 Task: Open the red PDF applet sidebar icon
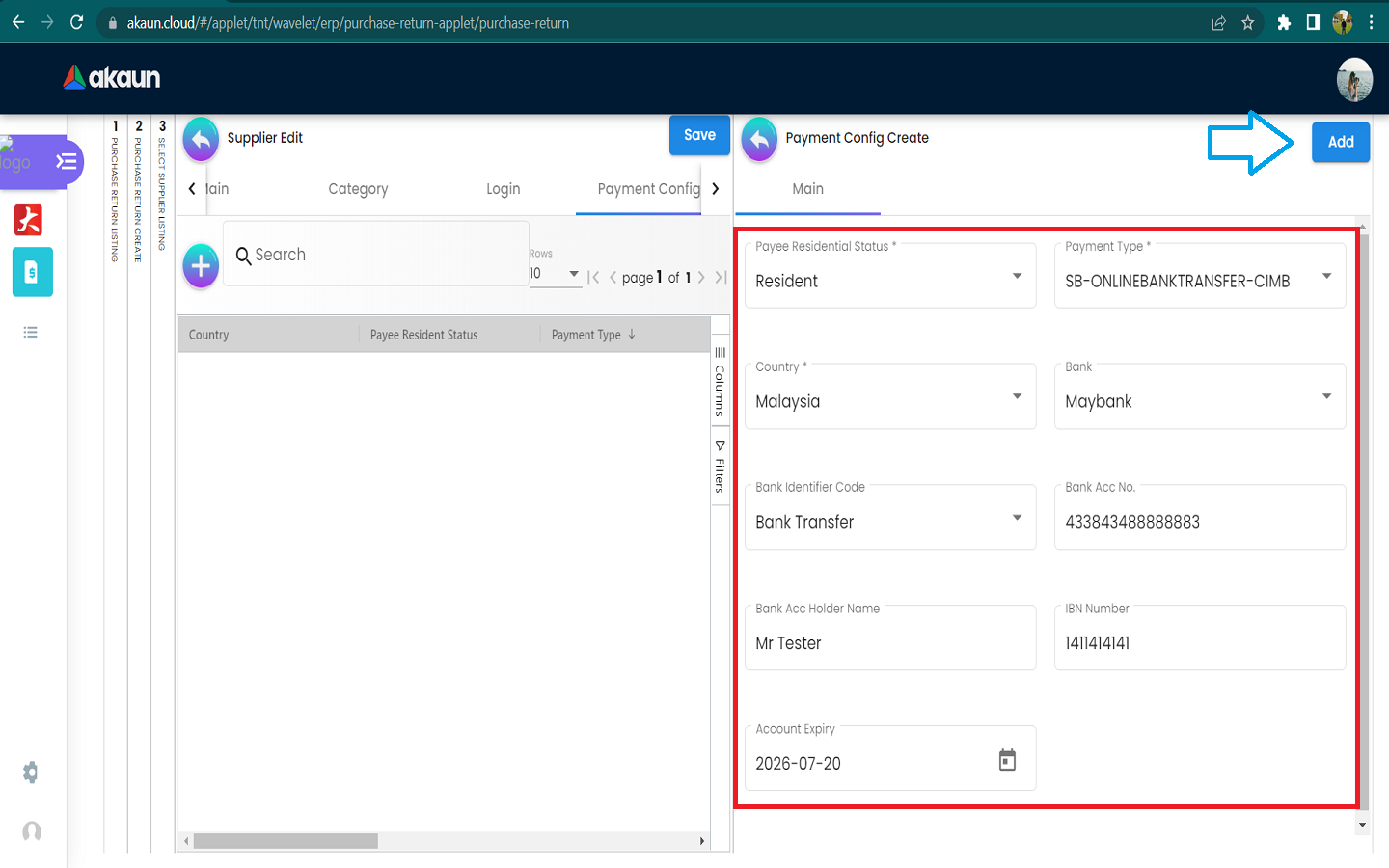click(x=29, y=220)
